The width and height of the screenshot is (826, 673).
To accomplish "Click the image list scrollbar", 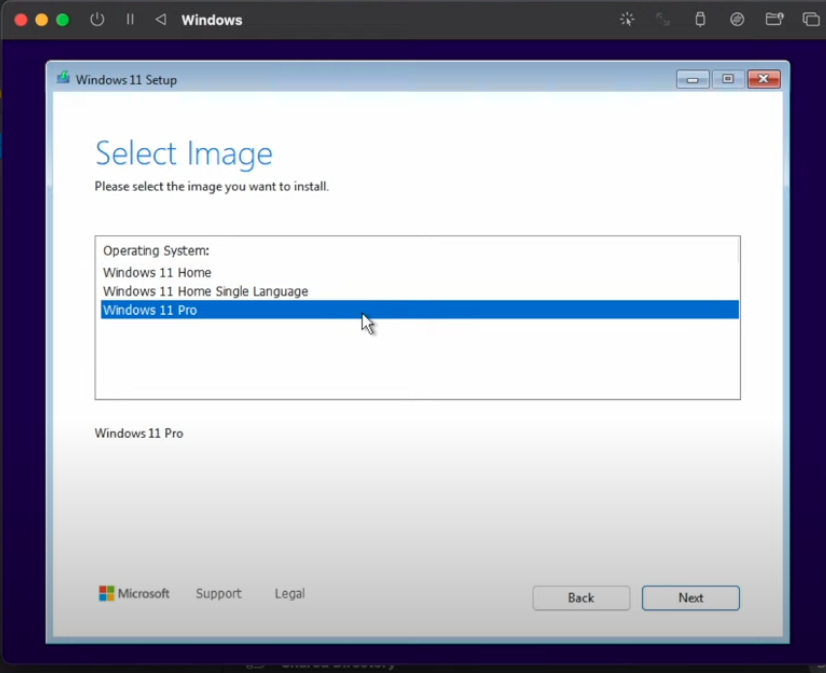I will point(739,250).
